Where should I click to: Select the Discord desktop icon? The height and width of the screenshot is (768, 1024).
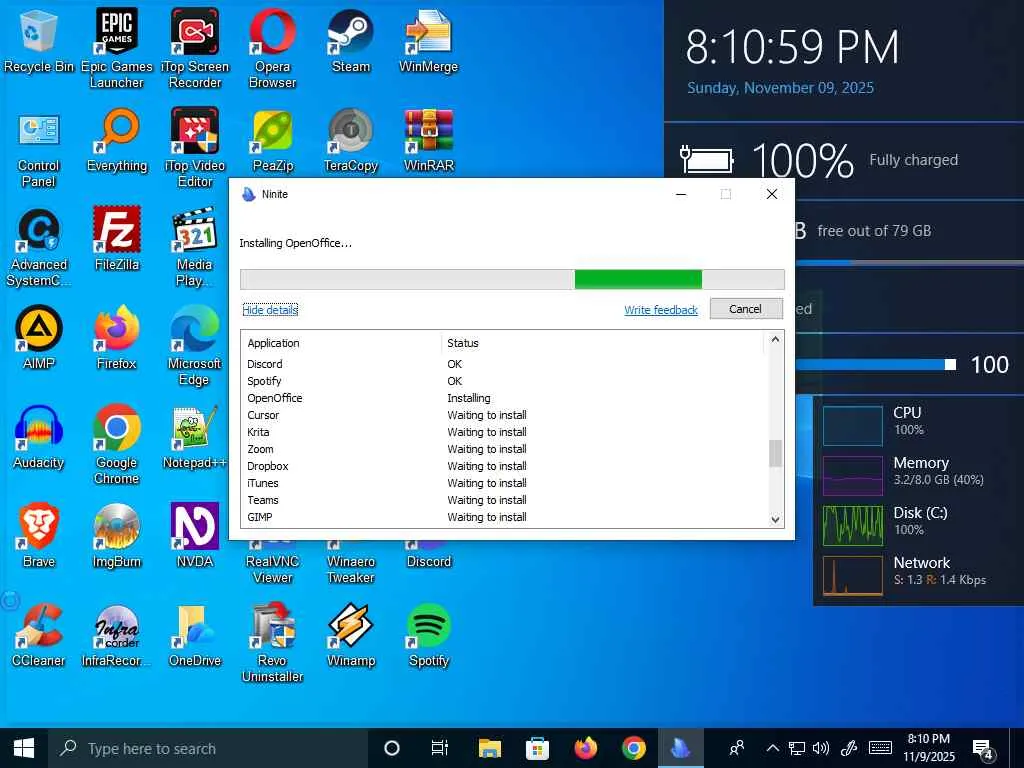tap(428, 555)
